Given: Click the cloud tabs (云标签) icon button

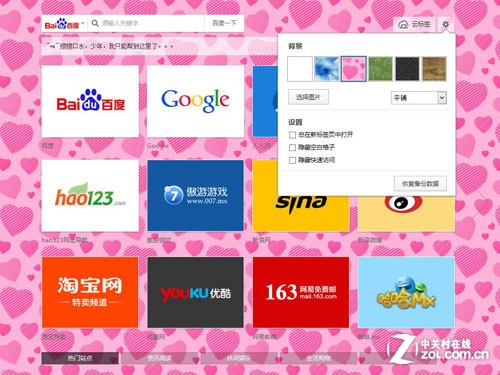Looking at the screenshot, I should [x=414, y=24].
